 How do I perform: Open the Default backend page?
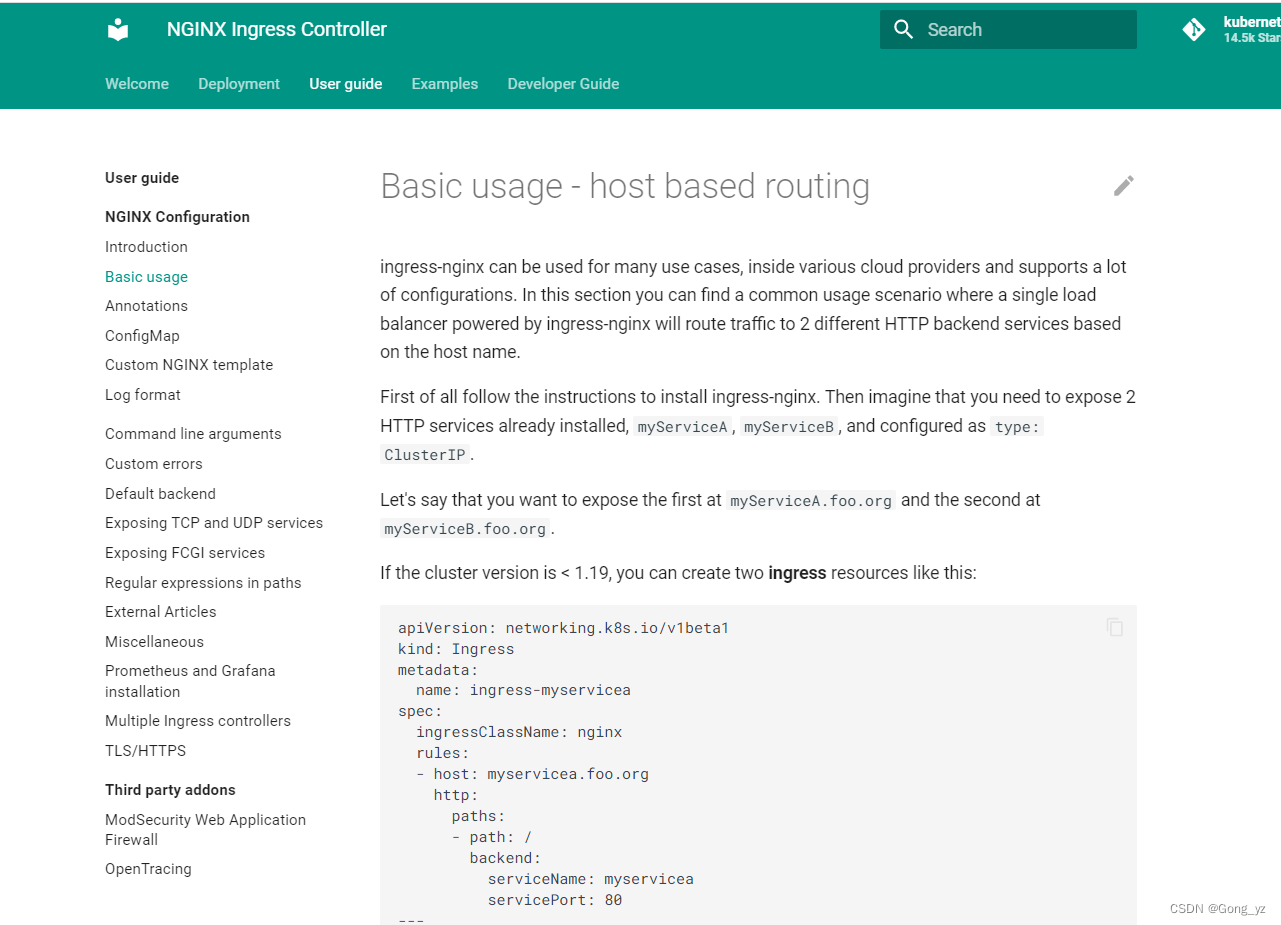[160, 494]
